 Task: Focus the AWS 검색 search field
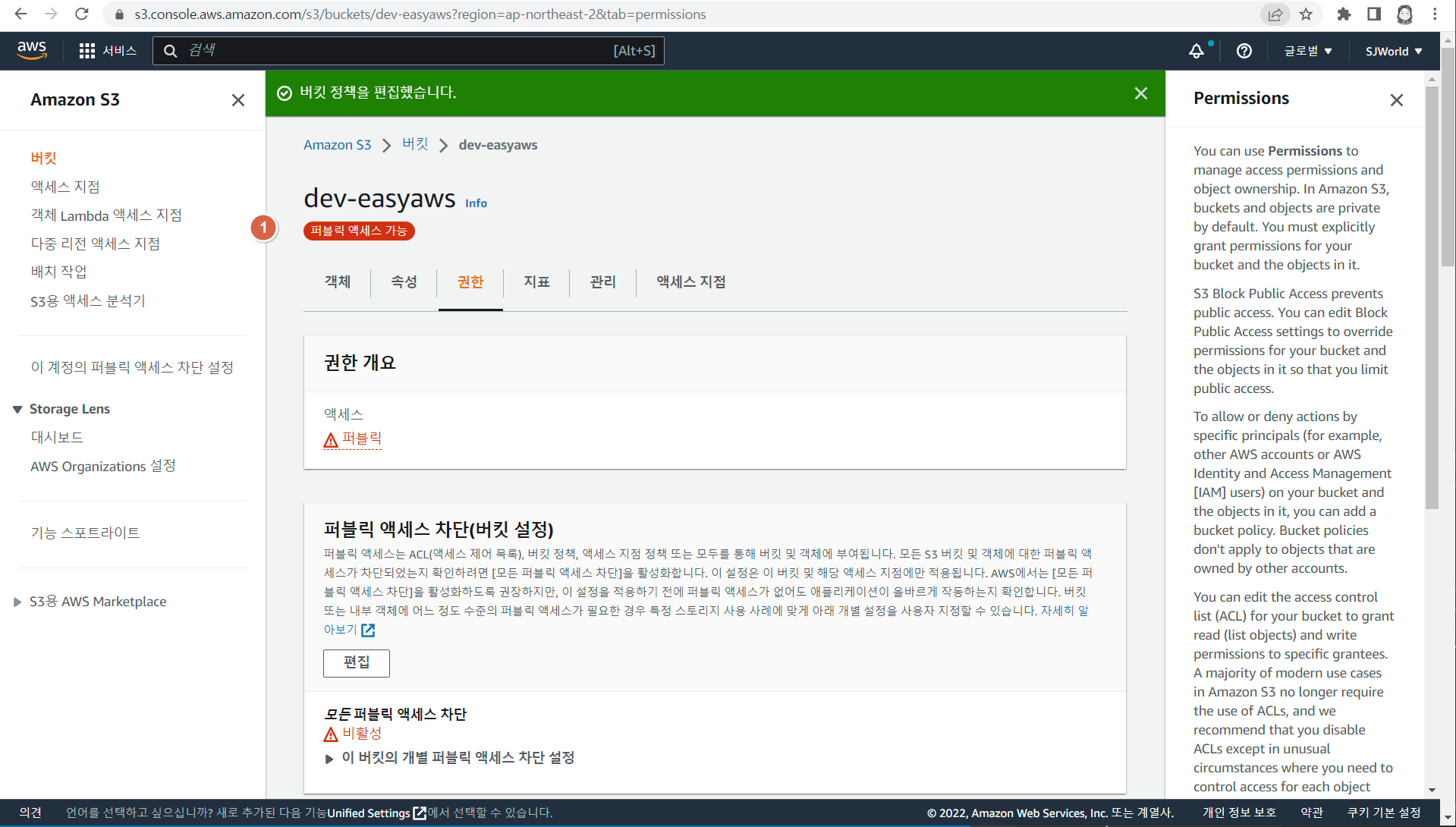click(x=408, y=51)
